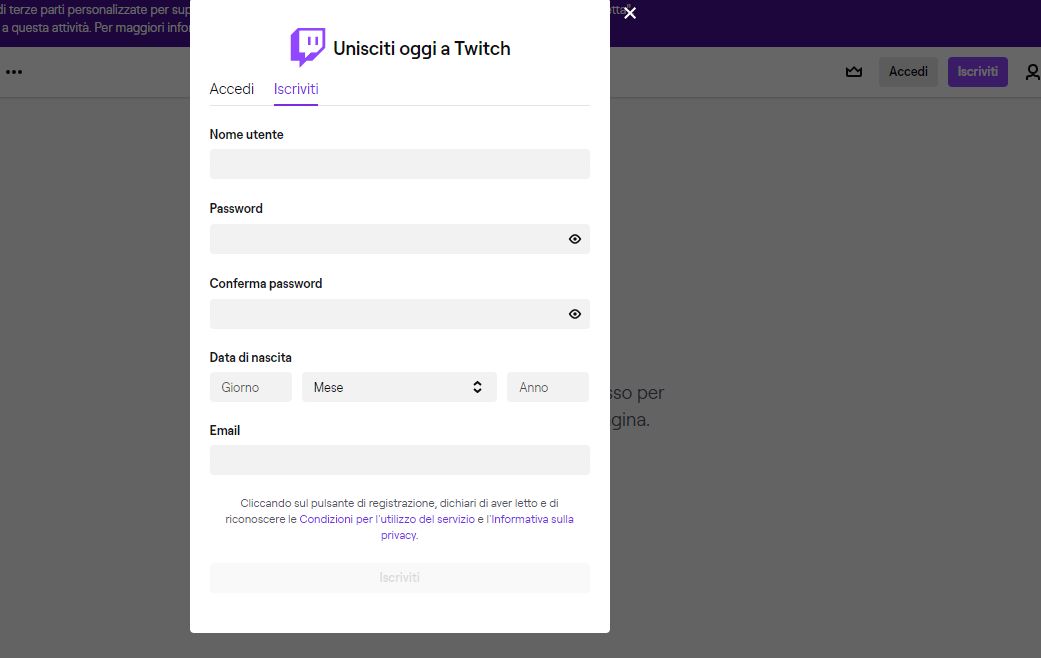Click the Twitch logo in the signup dialog
The image size is (1041, 658).
pyautogui.click(x=307, y=48)
